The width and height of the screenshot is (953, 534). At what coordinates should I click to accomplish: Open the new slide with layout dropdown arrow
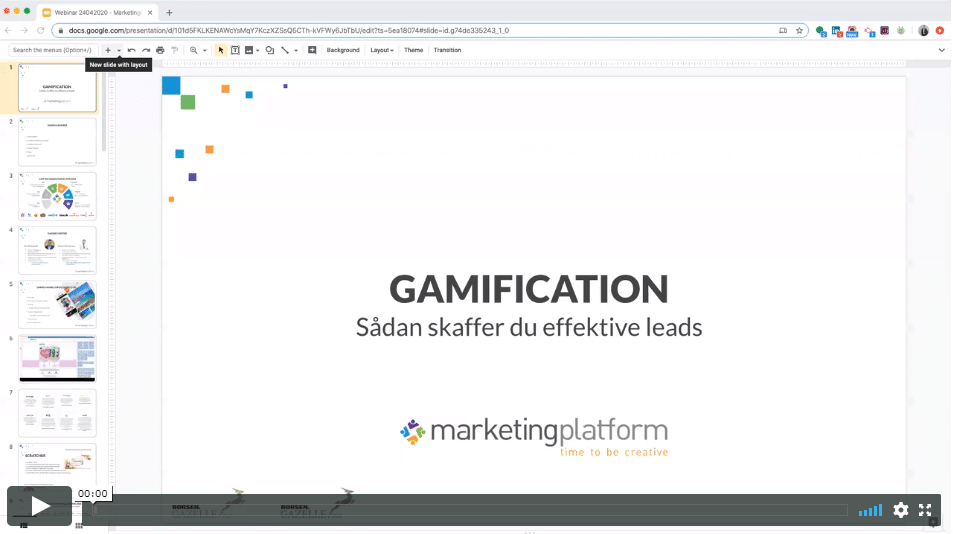pyautogui.click(x=119, y=50)
